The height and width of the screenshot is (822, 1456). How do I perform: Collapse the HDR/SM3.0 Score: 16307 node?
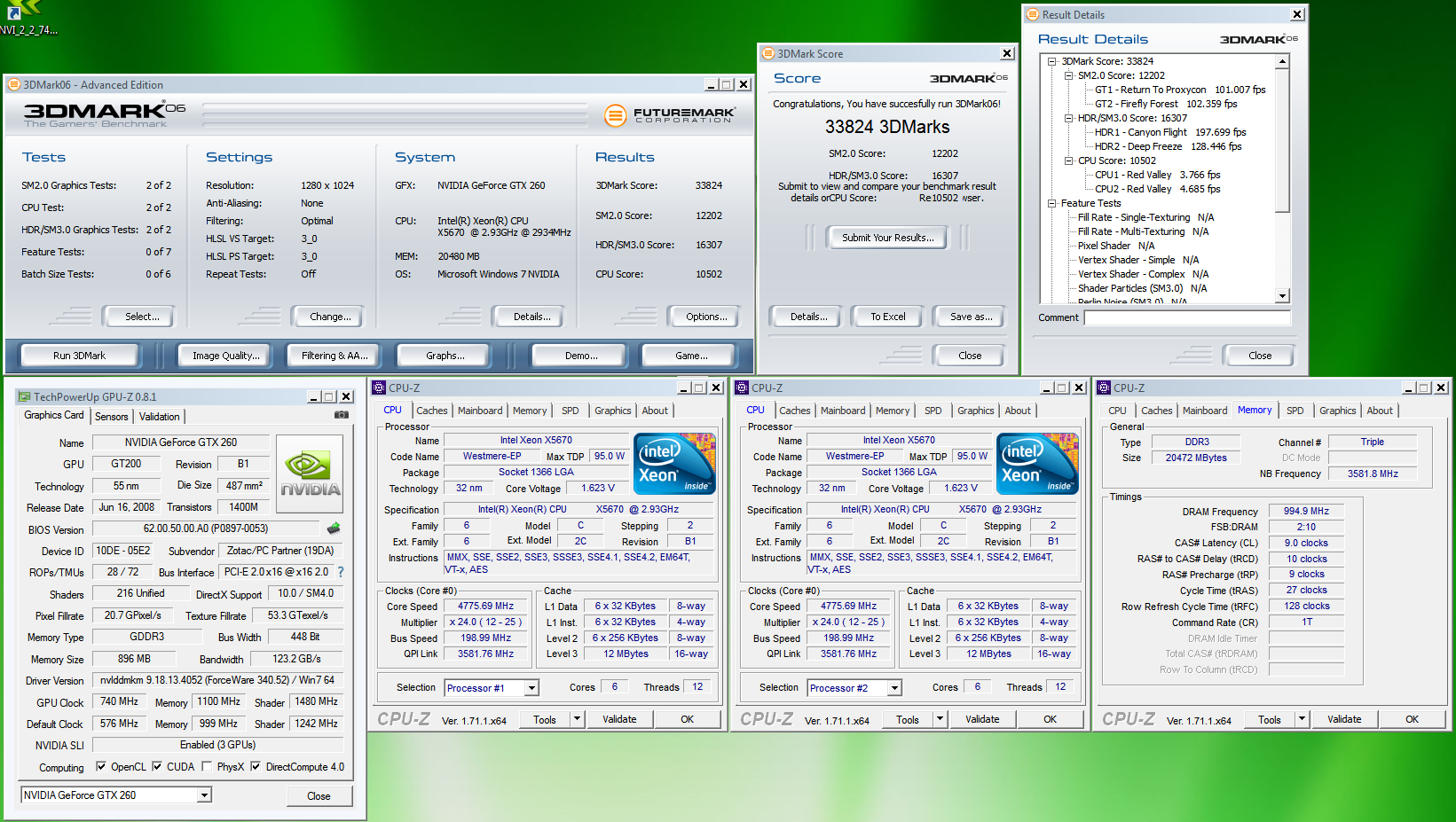click(1068, 118)
